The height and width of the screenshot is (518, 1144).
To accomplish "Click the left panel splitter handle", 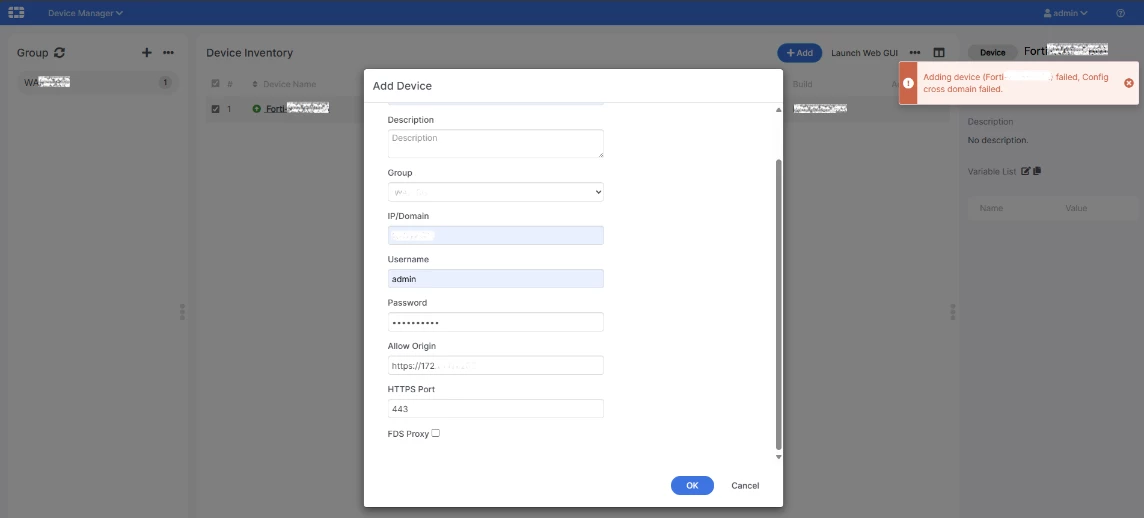I will click(182, 312).
